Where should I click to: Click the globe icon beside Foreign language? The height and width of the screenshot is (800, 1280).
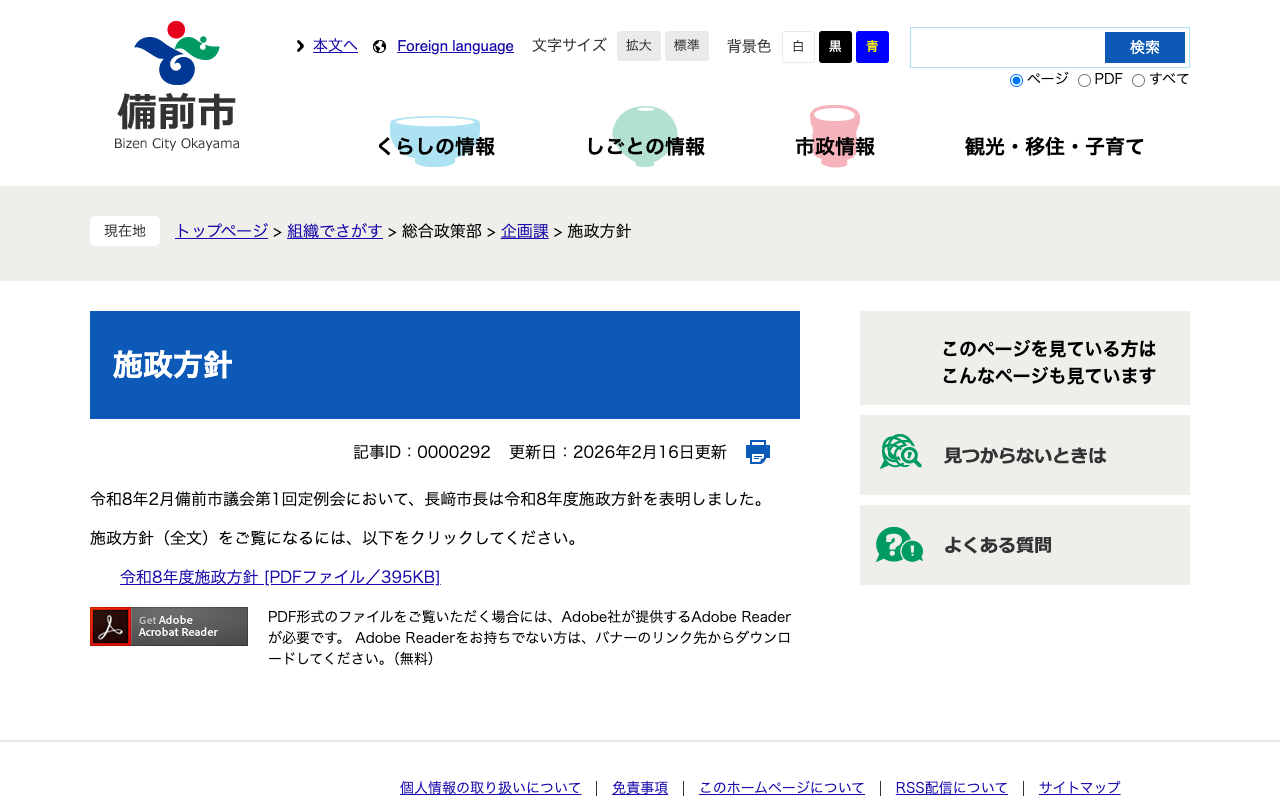(x=379, y=46)
